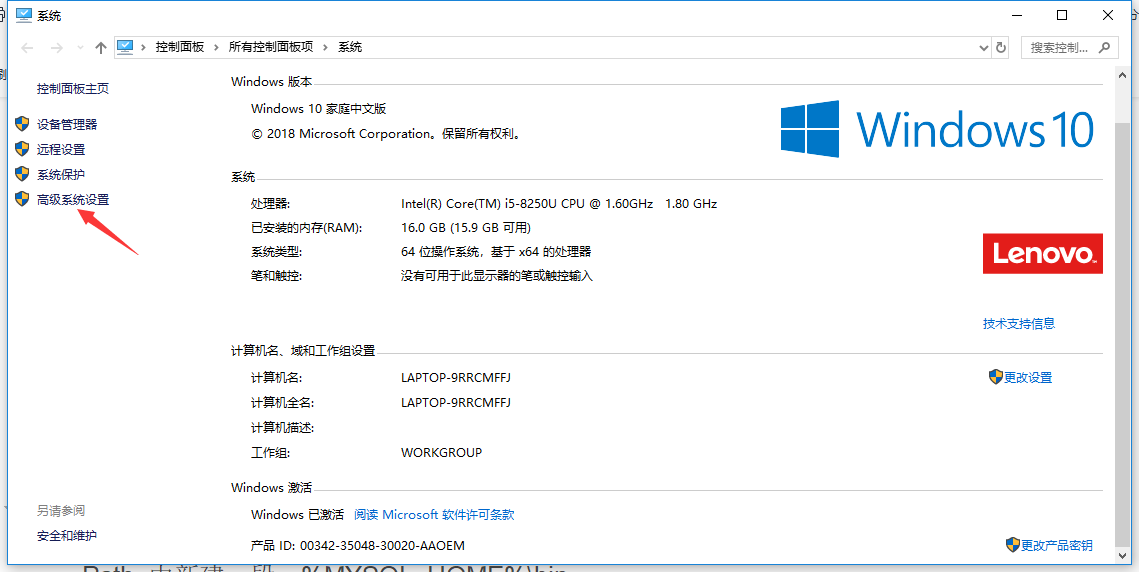This screenshot has height=572, width=1139.
Task: Click system type 64 位操作系统 text
Action: (x=495, y=252)
